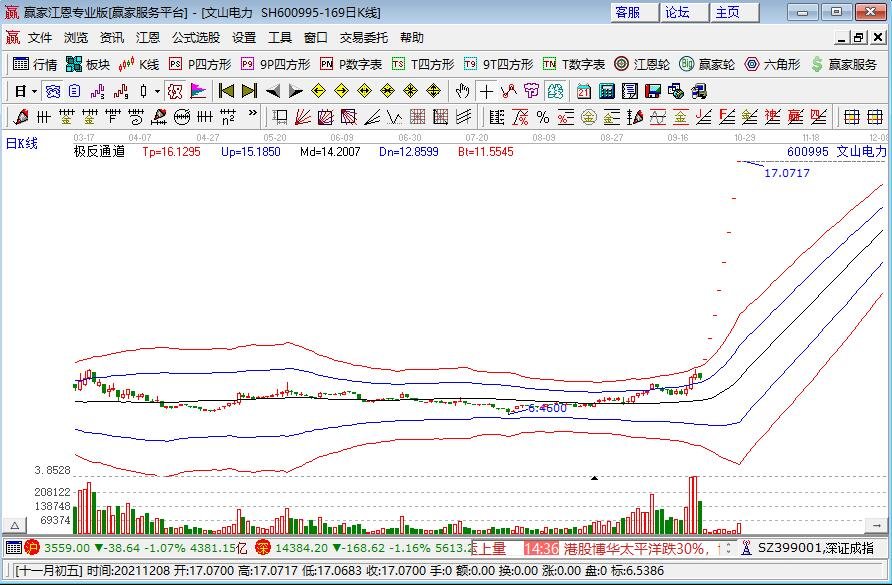Open the 公式选股 menu

(195, 38)
